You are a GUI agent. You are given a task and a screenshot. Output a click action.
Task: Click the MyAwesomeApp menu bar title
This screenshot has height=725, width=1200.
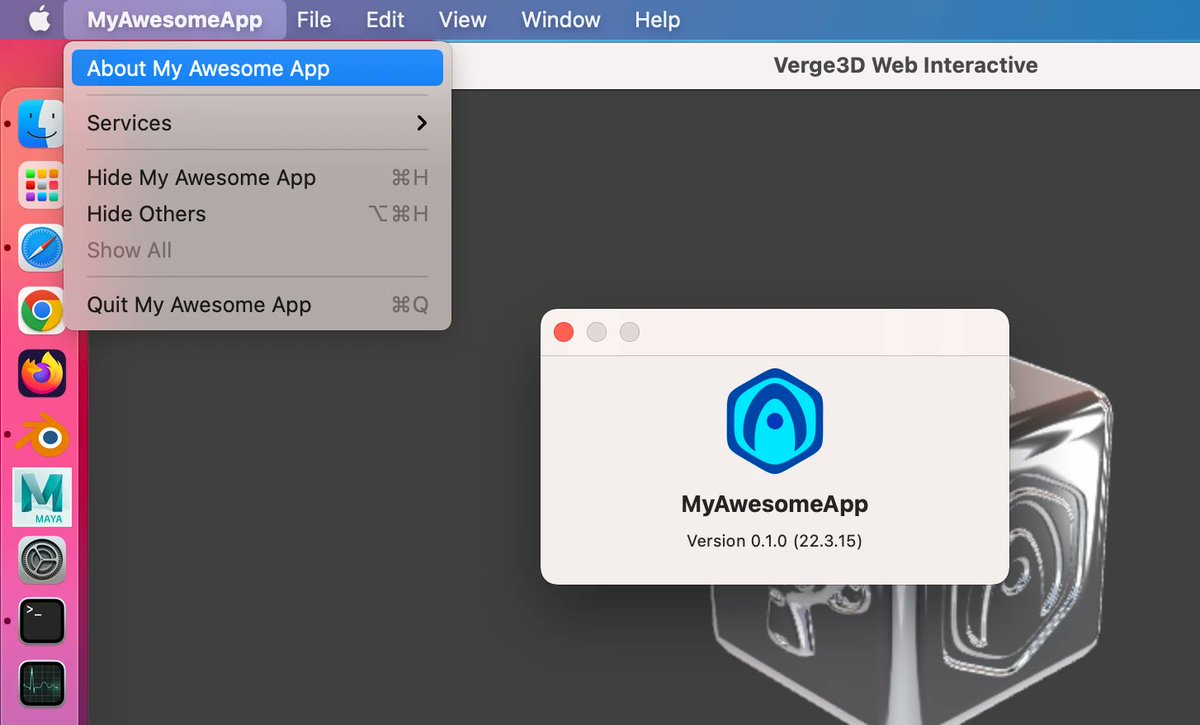(x=175, y=19)
